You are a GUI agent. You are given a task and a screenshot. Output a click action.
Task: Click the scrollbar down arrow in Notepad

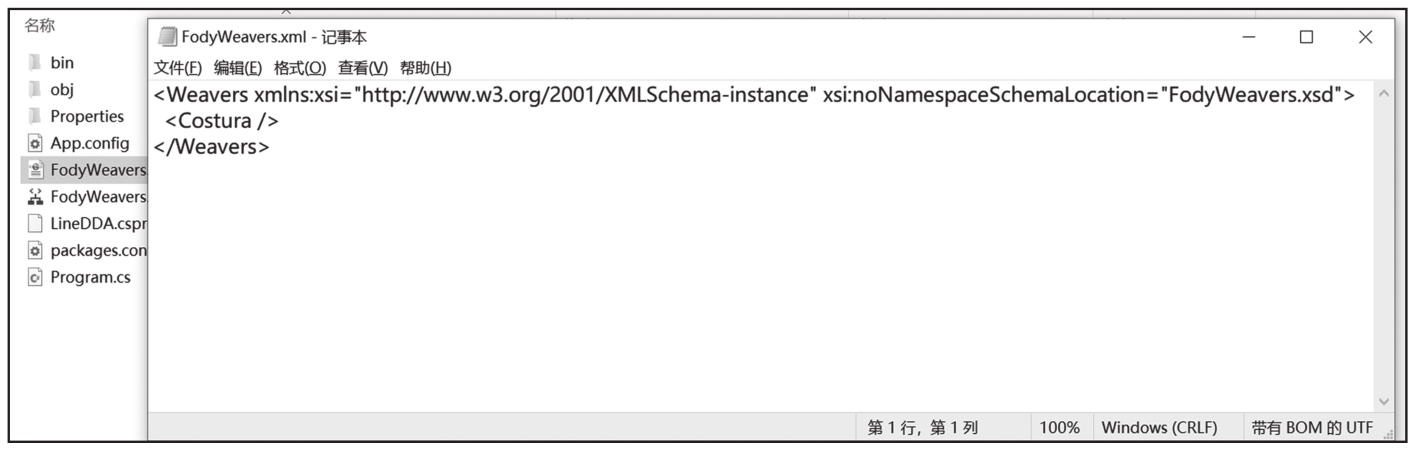pos(1384,401)
